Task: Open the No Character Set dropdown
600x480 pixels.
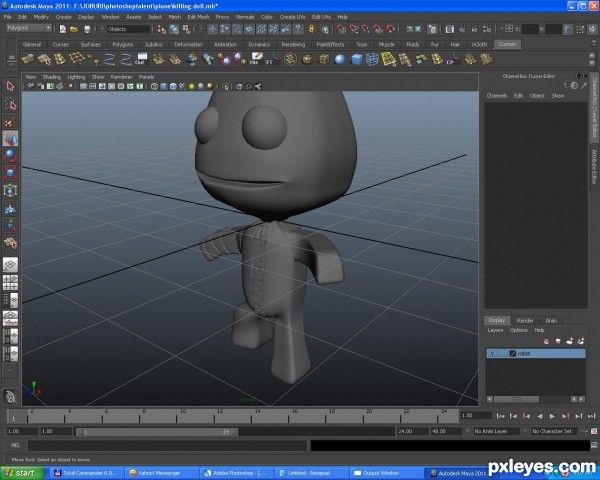Action: pos(554,431)
